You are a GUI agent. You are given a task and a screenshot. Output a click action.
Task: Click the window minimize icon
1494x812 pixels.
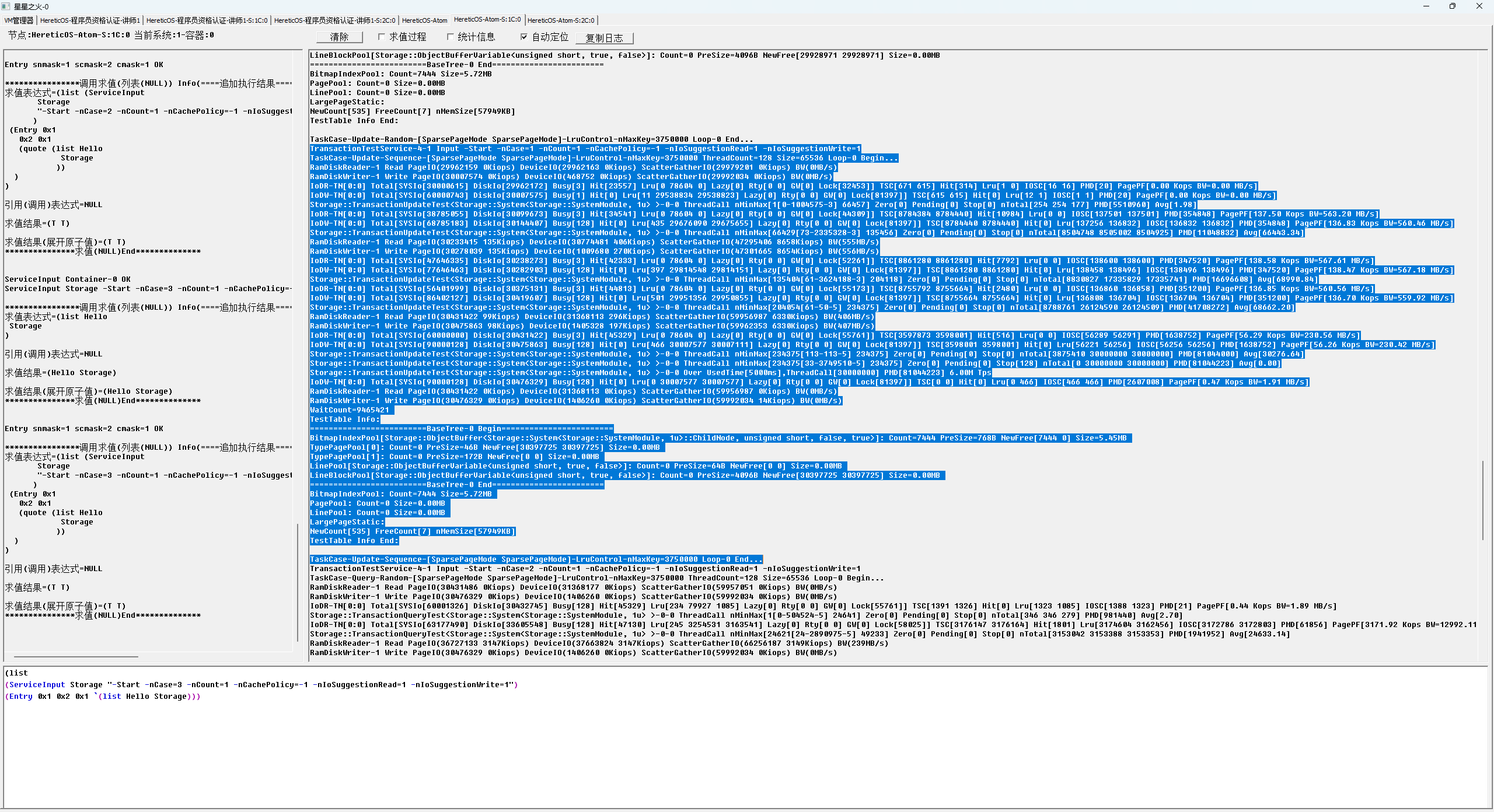[x=1426, y=6]
